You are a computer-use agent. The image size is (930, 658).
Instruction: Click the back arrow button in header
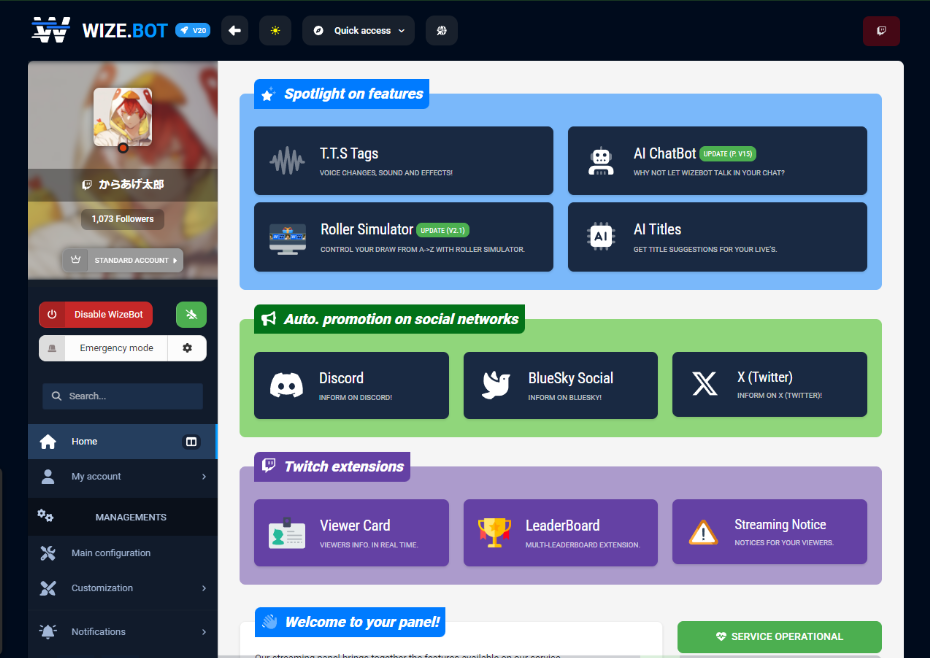[235, 30]
